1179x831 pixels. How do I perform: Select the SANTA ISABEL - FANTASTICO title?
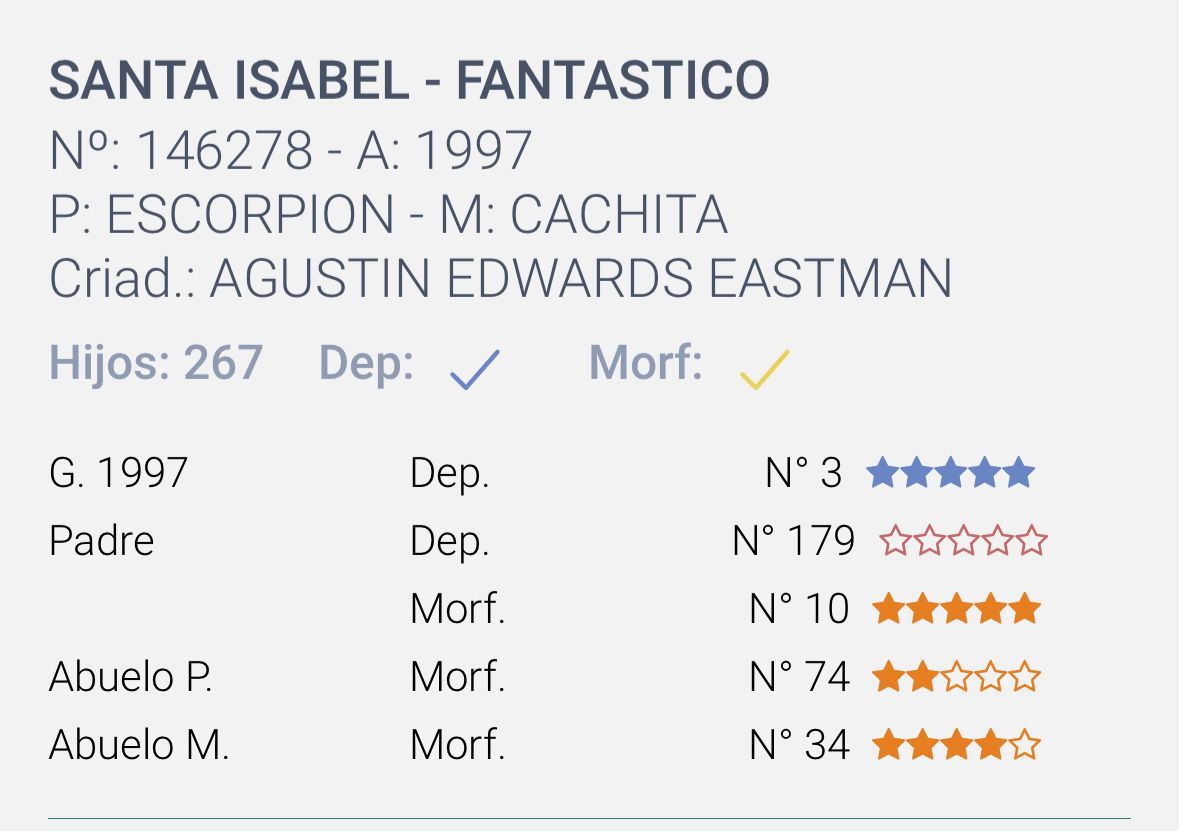[x=409, y=80]
